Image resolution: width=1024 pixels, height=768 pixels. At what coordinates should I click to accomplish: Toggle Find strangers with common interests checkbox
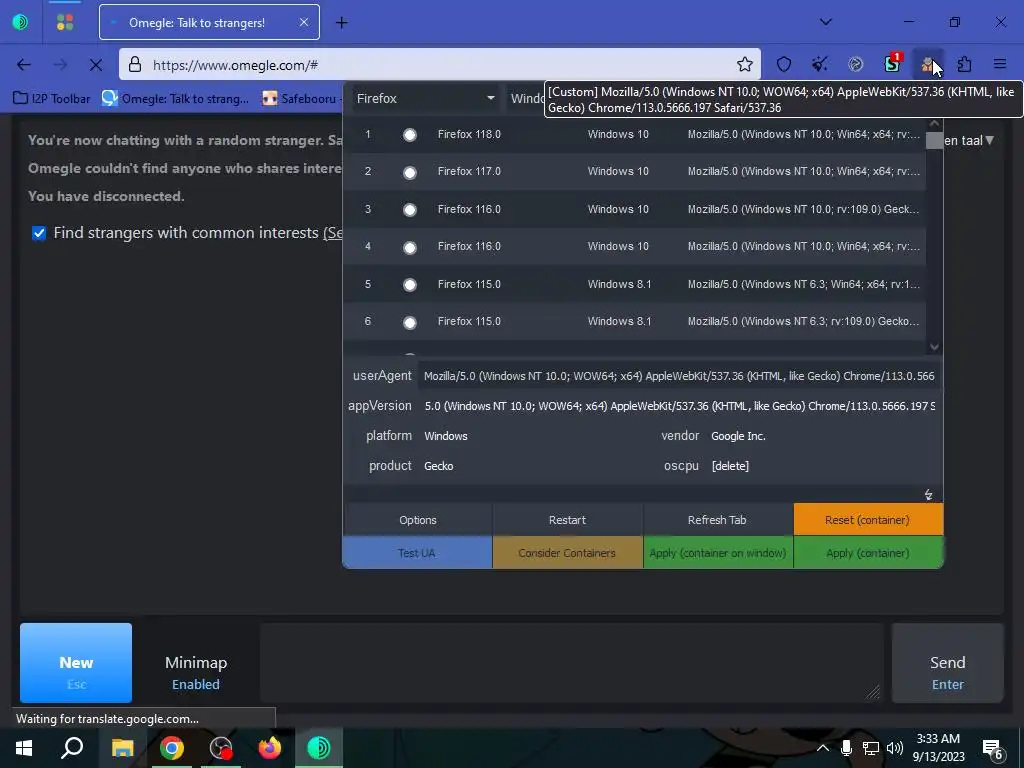click(39, 233)
